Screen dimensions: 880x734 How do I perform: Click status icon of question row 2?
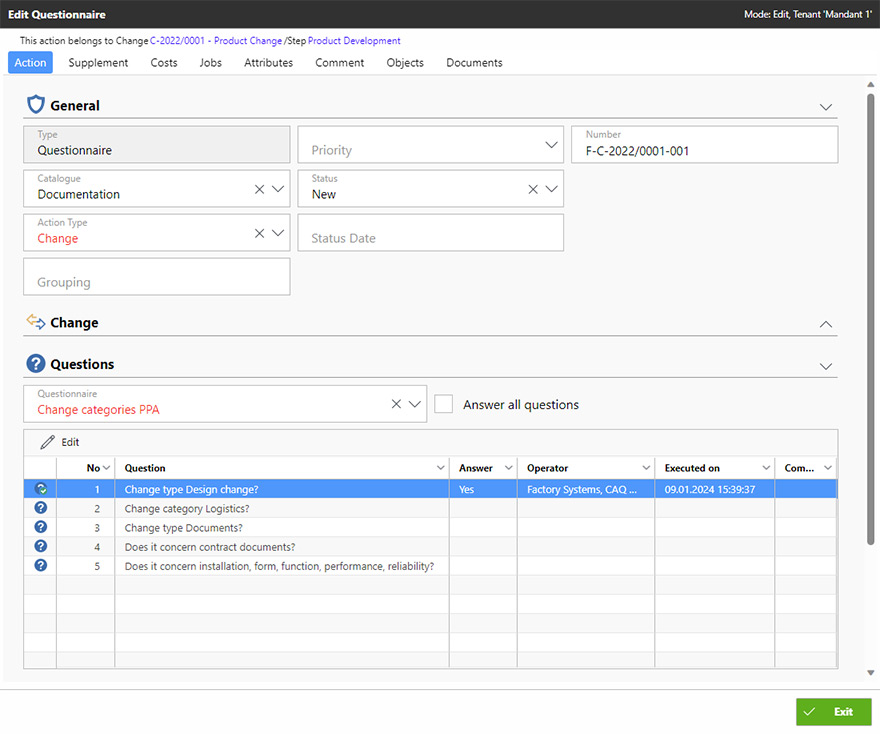tap(41, 508)
